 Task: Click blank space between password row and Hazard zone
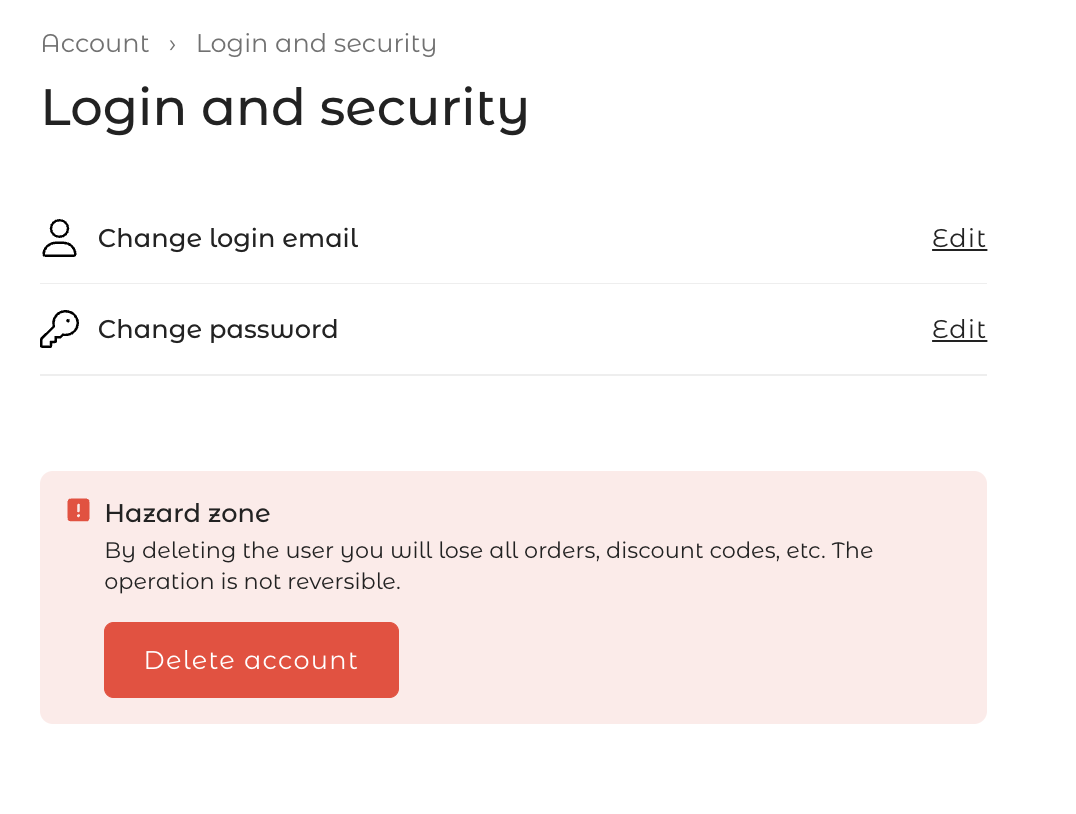[x=513, y=423]
